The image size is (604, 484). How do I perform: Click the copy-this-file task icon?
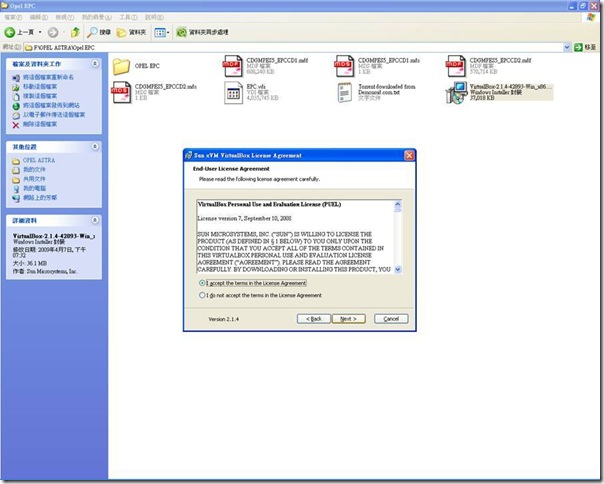[16, 96]
